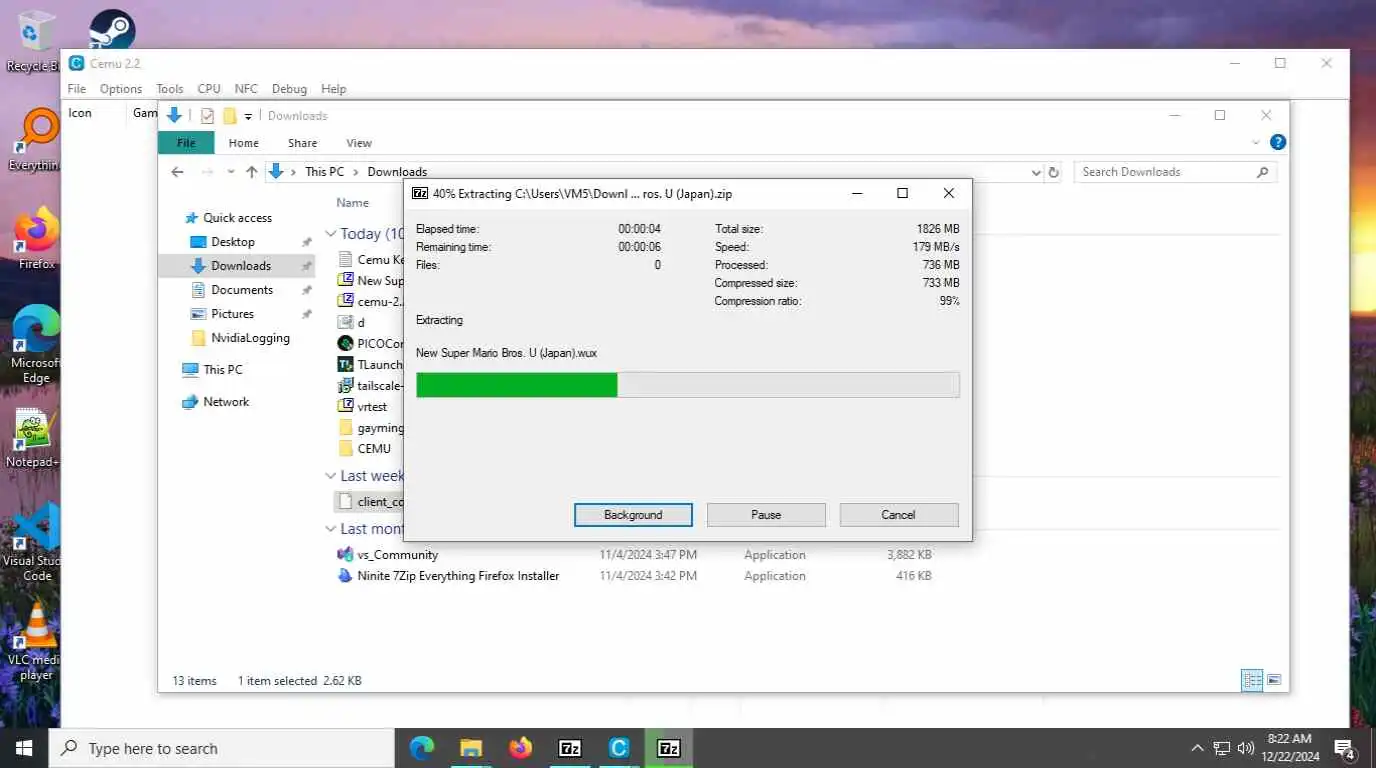Open Edge from the taskbar

(x=422, y=748)
